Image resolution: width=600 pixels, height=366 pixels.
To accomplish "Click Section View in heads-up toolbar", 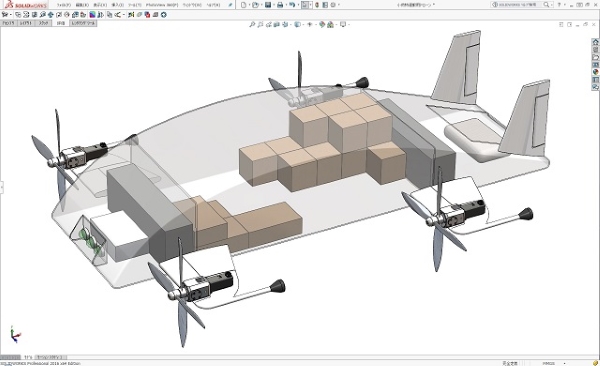I will pyautogui.click(x=276, y=24).
